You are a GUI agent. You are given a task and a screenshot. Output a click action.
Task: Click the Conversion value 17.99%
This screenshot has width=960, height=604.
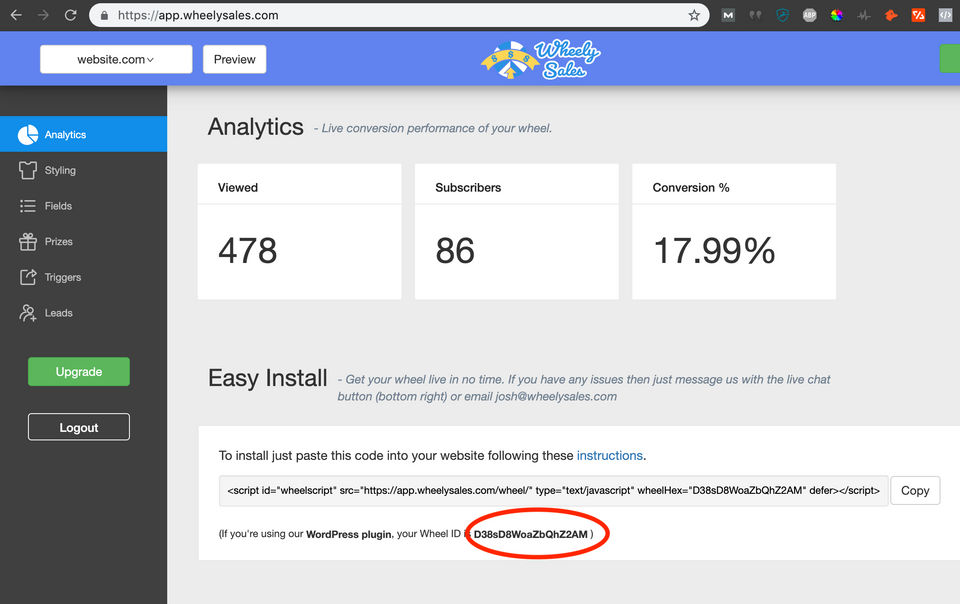(714, 251)
